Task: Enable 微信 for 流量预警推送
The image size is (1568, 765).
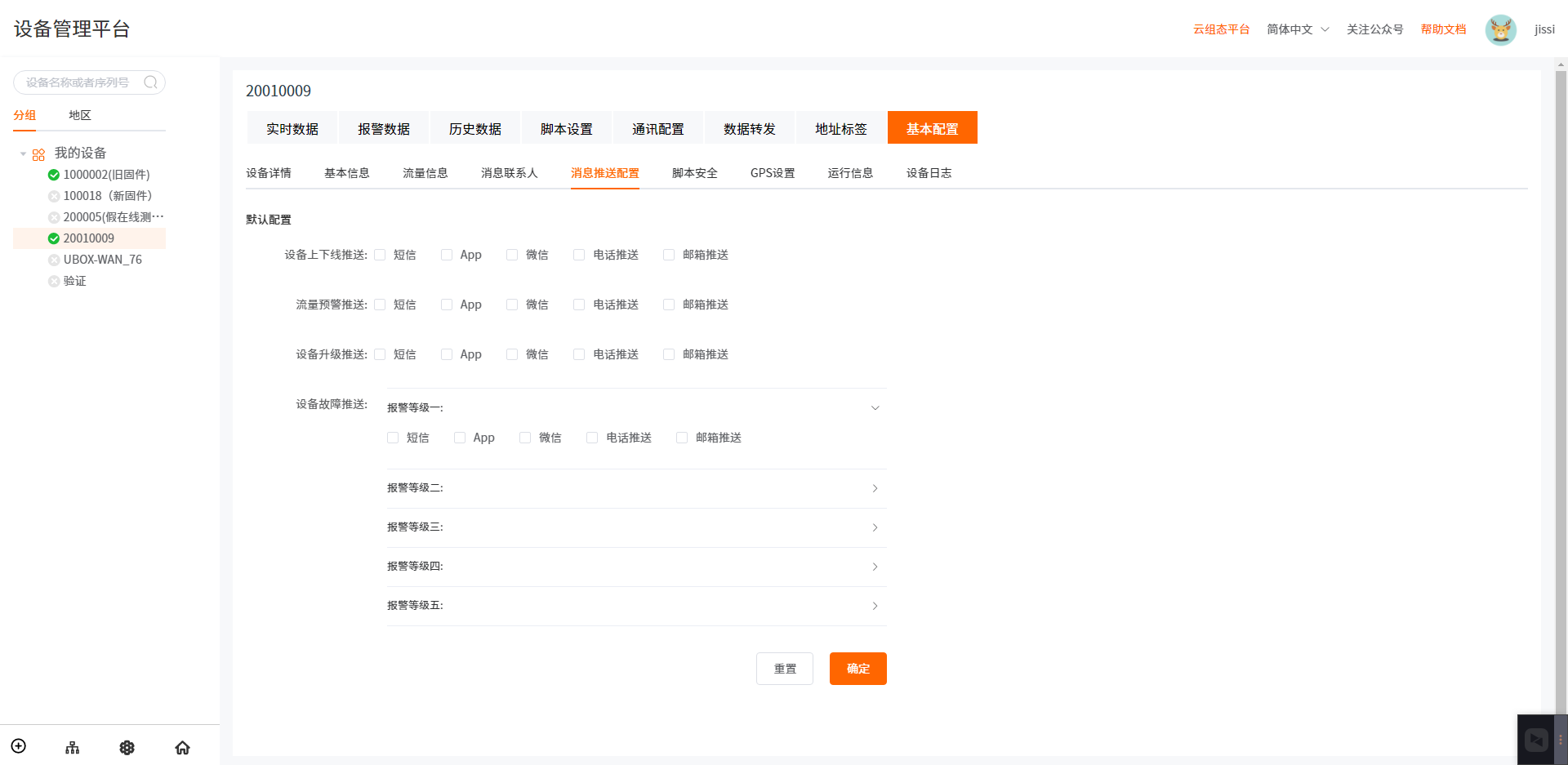Action: (x=512, y=305)
